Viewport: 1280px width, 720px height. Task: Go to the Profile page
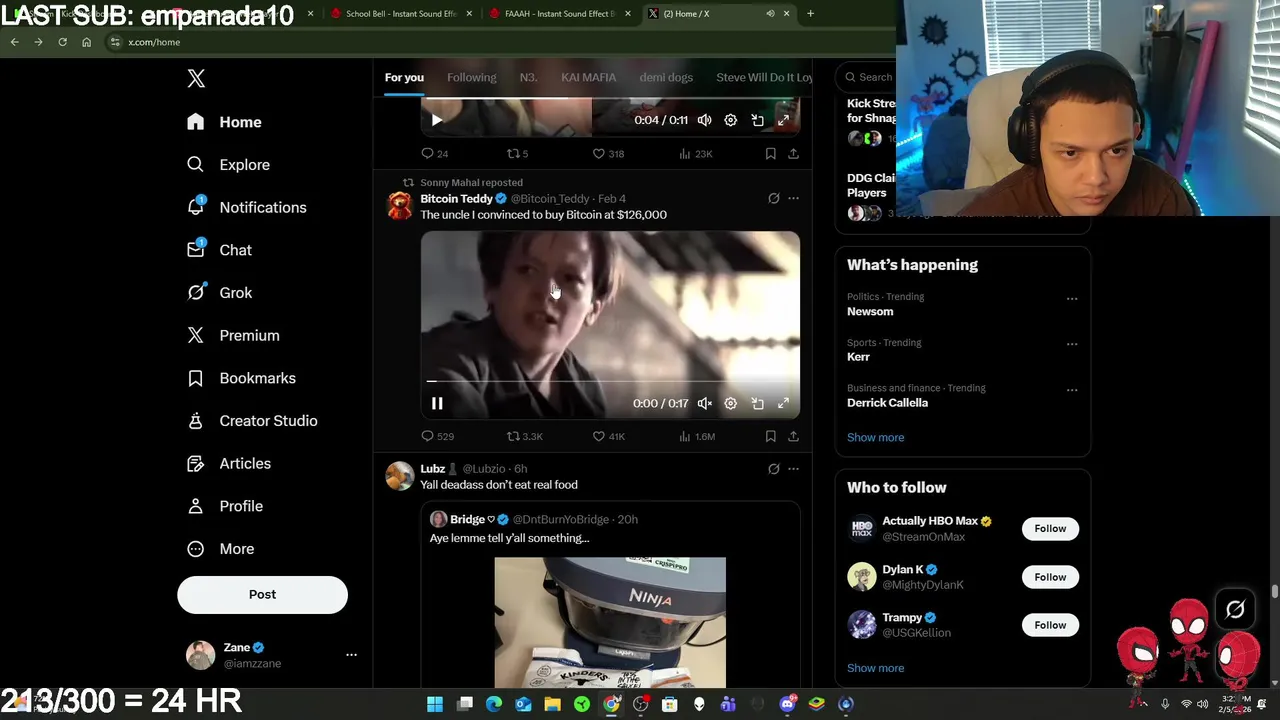(x=225, y=506)
